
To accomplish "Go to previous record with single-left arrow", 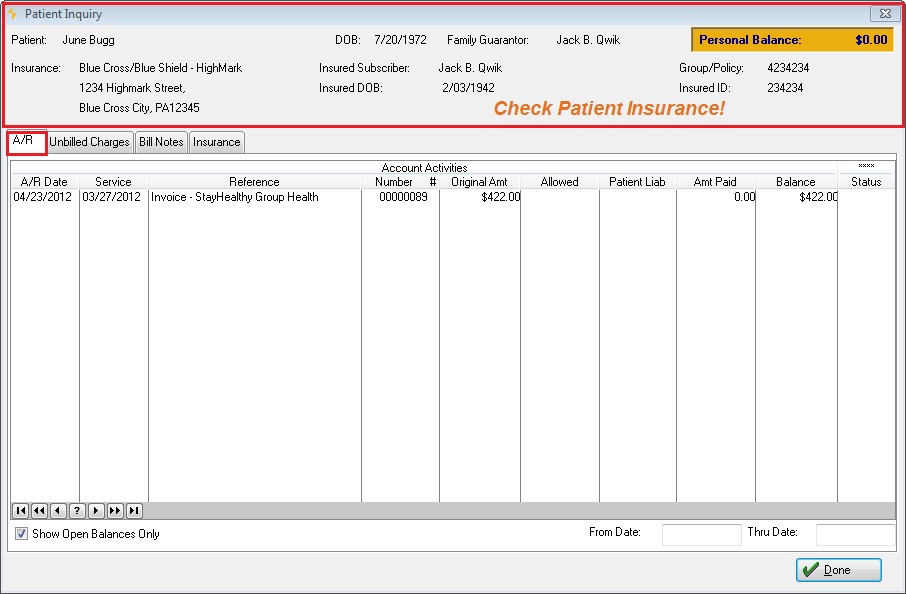I will click(58, 511).
